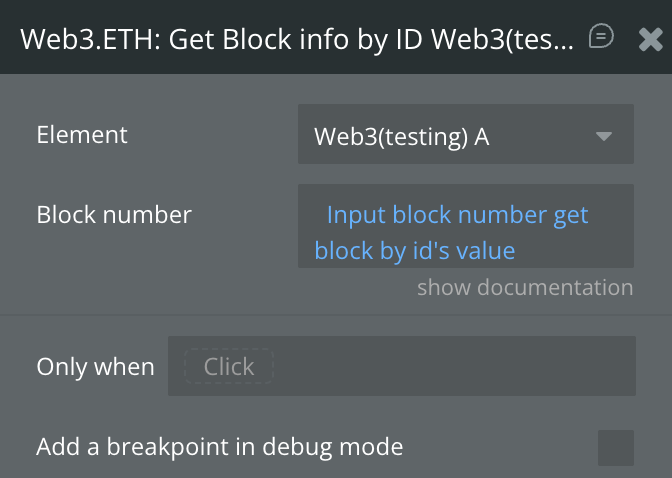
Task: Click the "Element" field label
Action: [82, 135]
